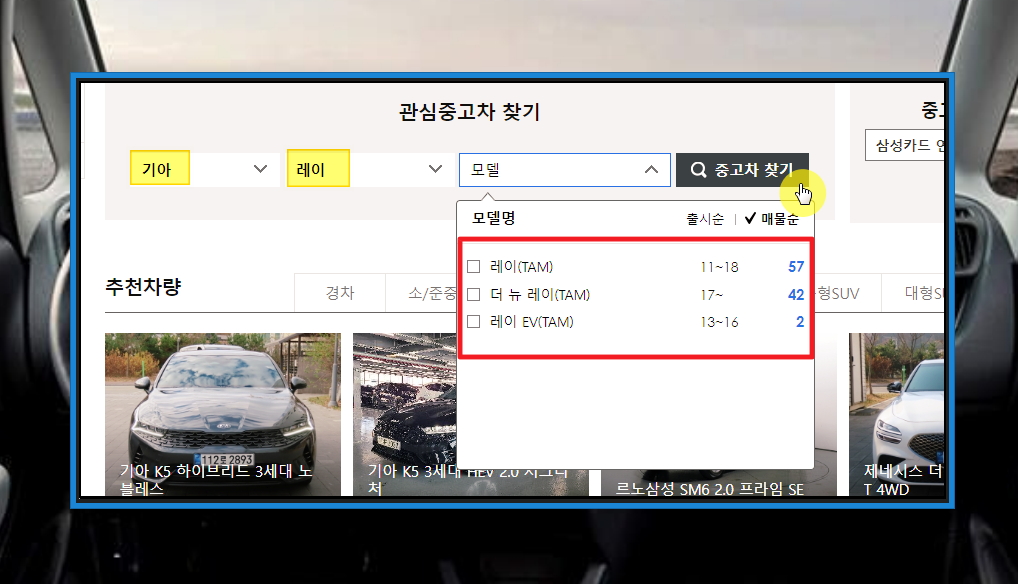Click the 삼성카드 button
Image resolution: width=1018 pixels, height=584 pixels.
click(x=904, y=145)
